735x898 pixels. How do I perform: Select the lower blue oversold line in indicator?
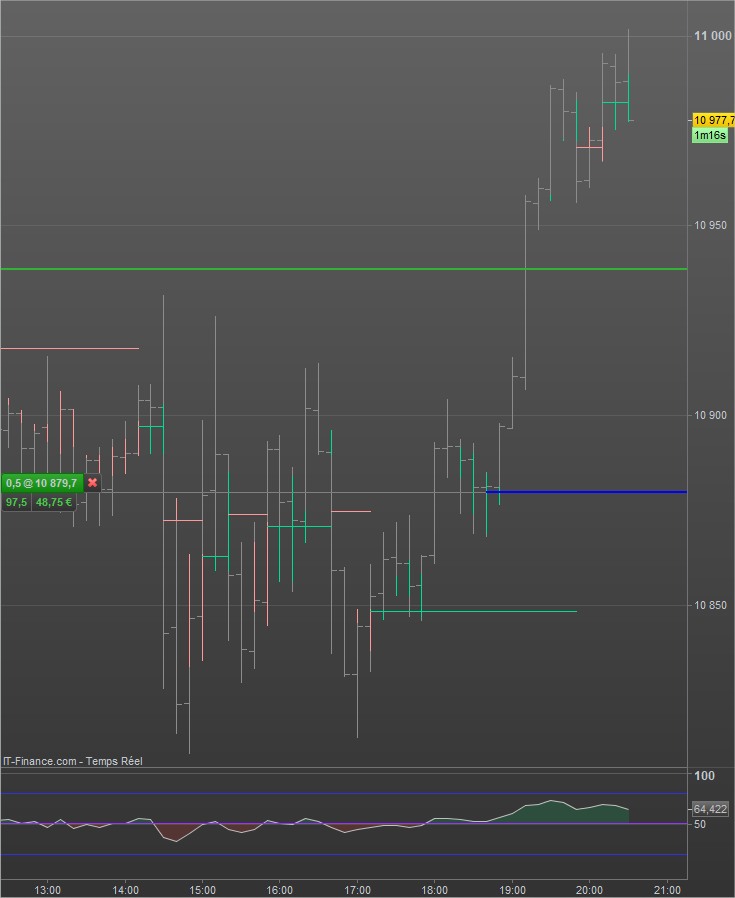(344, 854)
